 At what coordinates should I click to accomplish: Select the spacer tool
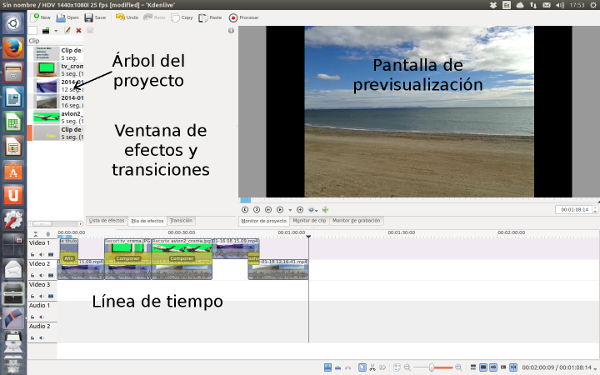382,368
